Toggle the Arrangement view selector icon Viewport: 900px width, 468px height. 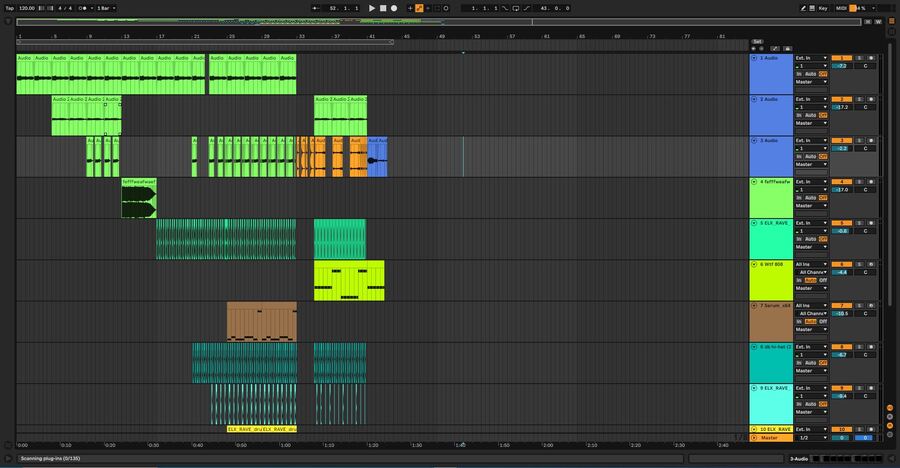click(890, 22)
